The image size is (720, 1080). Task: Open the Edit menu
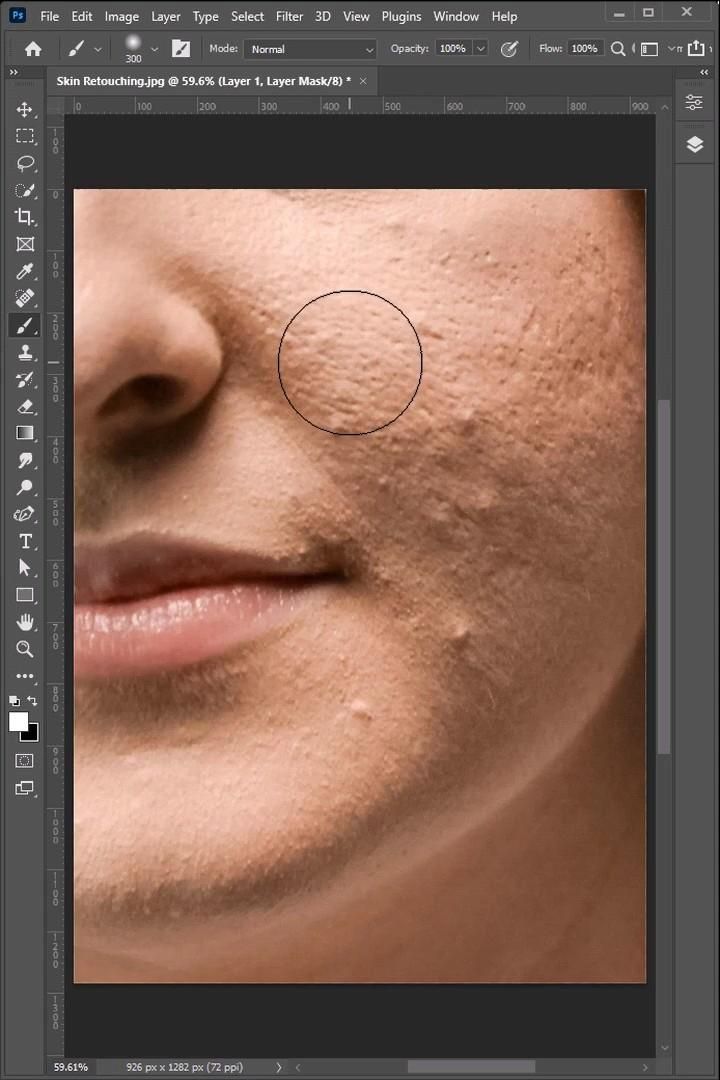[81, 16]
